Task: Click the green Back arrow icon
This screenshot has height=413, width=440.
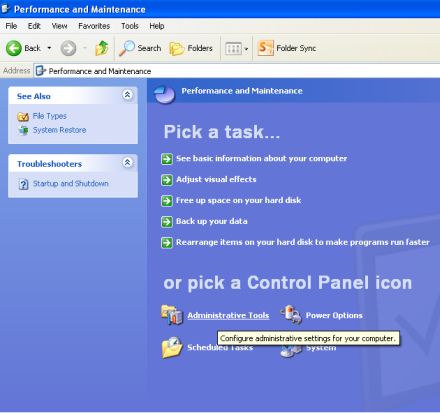Action: (x=14, y=48)
